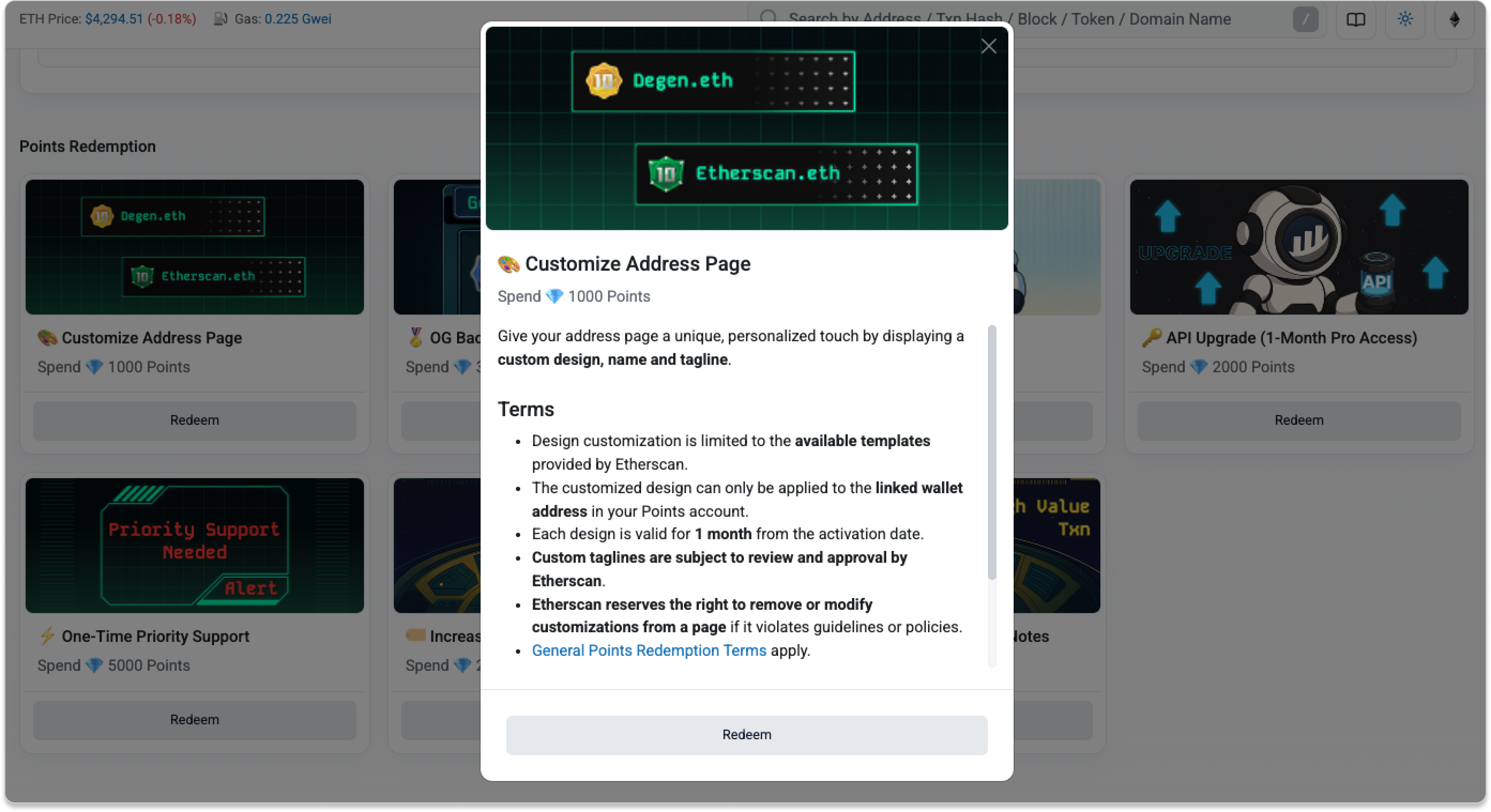Click the gas pump icon

tap(220, 19)
